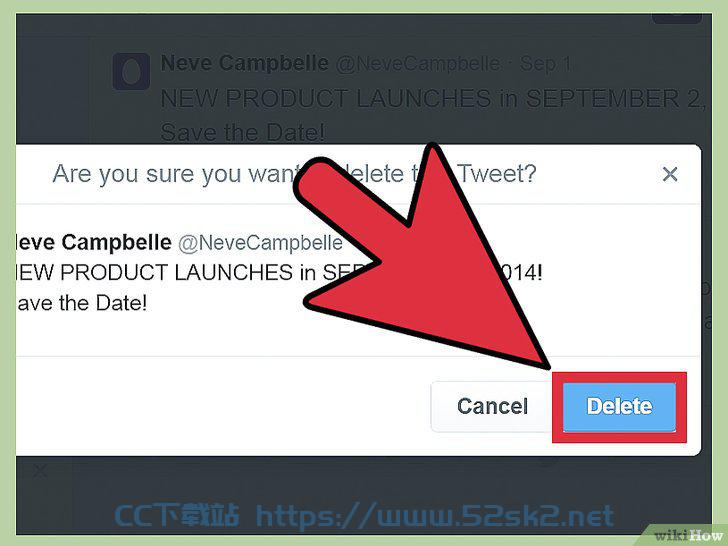The image size is (728, 546).
Task: Select the @NeveCampbelle handle inside the dialog
Action: pos(260,243)
